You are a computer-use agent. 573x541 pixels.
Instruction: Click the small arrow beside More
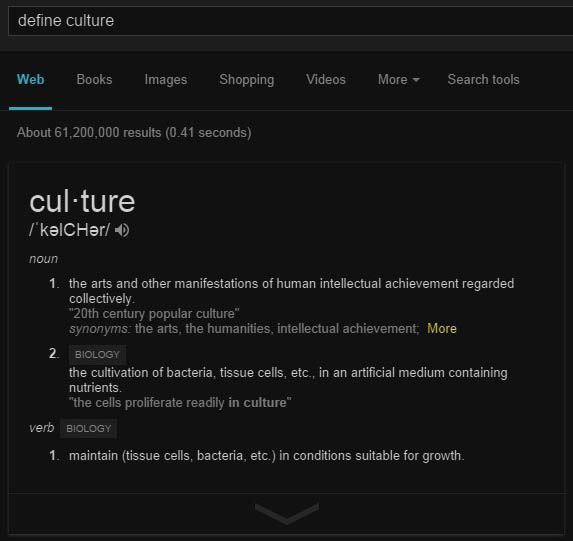[x=416, y=80]
